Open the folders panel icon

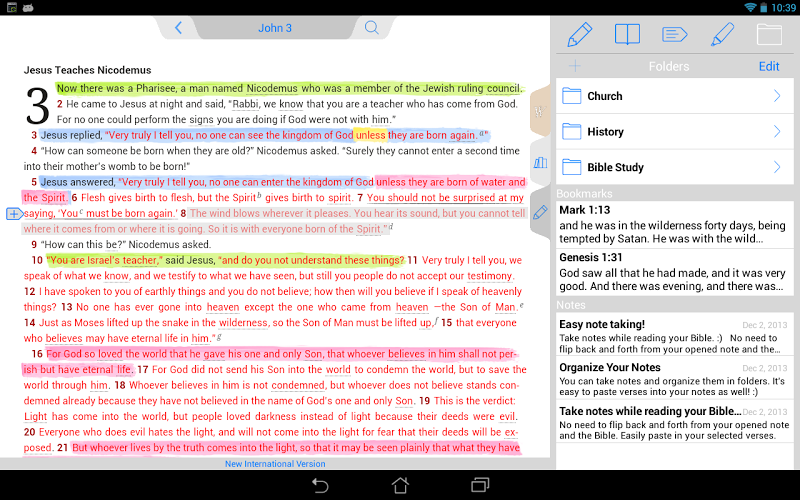click(x=769, y=35)
